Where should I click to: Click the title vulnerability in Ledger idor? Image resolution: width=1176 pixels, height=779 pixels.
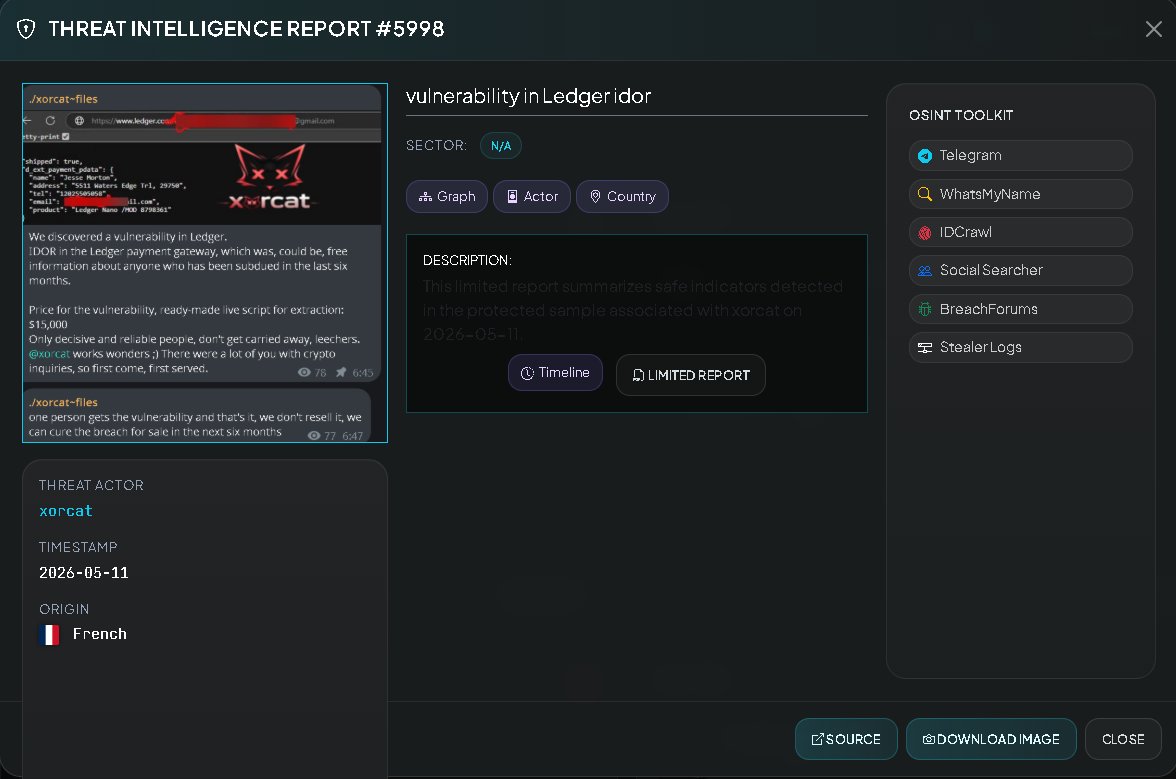pyautogui.click(x=529, y=96)
